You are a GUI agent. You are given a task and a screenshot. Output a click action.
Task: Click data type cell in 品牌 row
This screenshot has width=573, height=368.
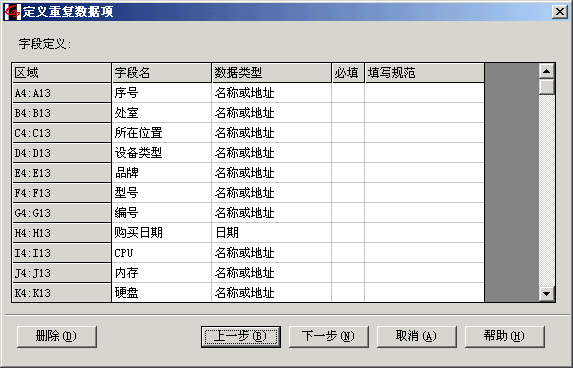click(x=272, y=173)
